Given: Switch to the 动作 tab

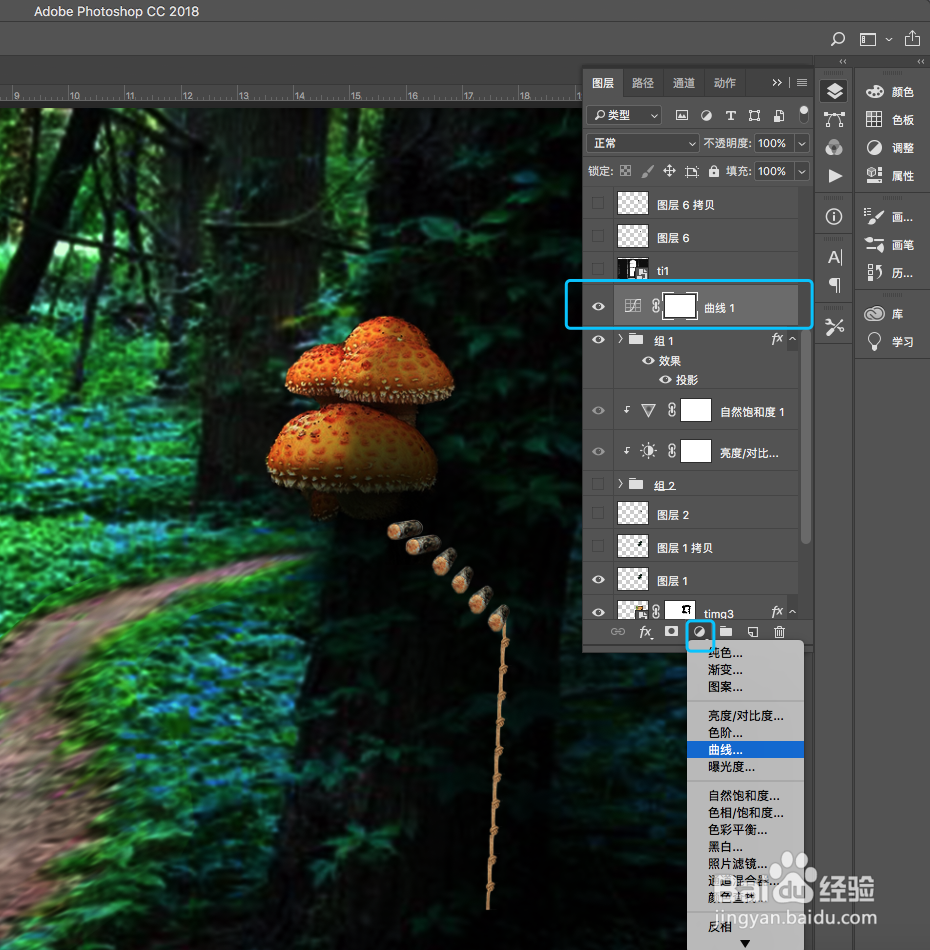Looking at the screenshot, I should 725,83.
